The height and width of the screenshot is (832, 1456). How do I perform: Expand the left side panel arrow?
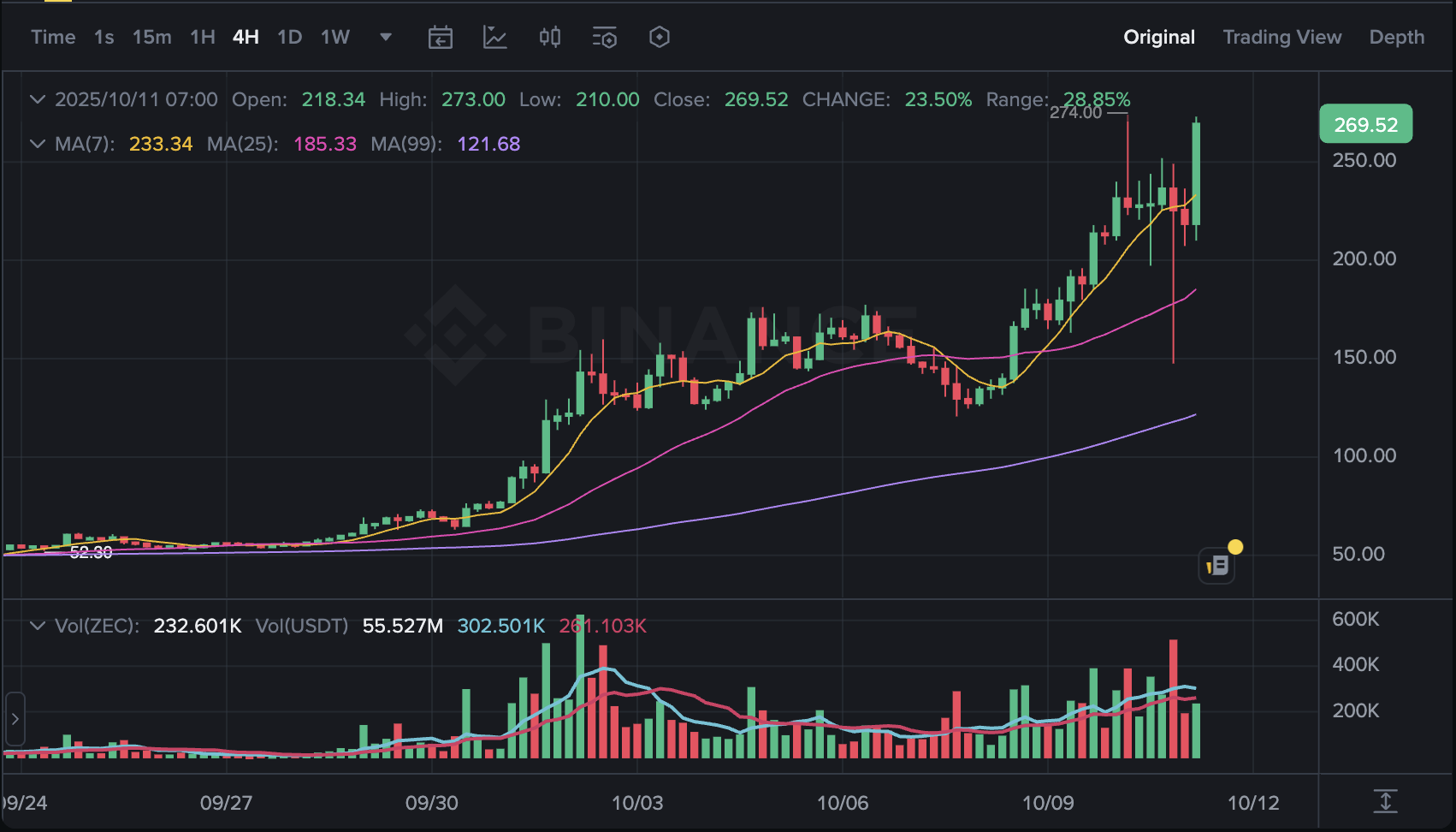click(15, 718)
